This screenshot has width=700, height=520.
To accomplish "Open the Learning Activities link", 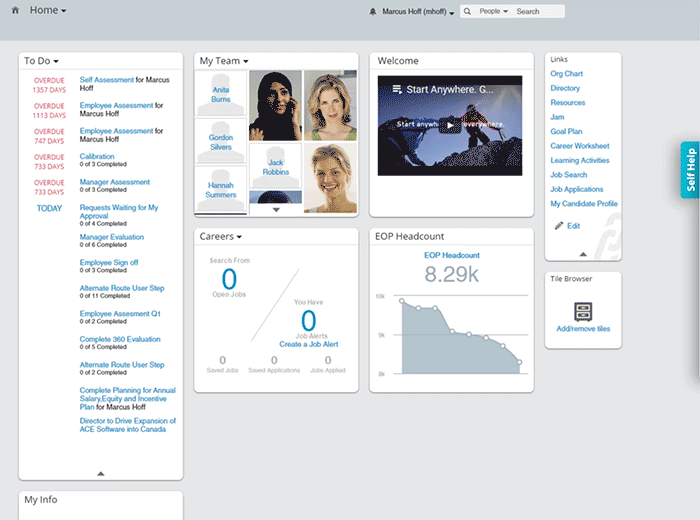I will pos(579,160).
